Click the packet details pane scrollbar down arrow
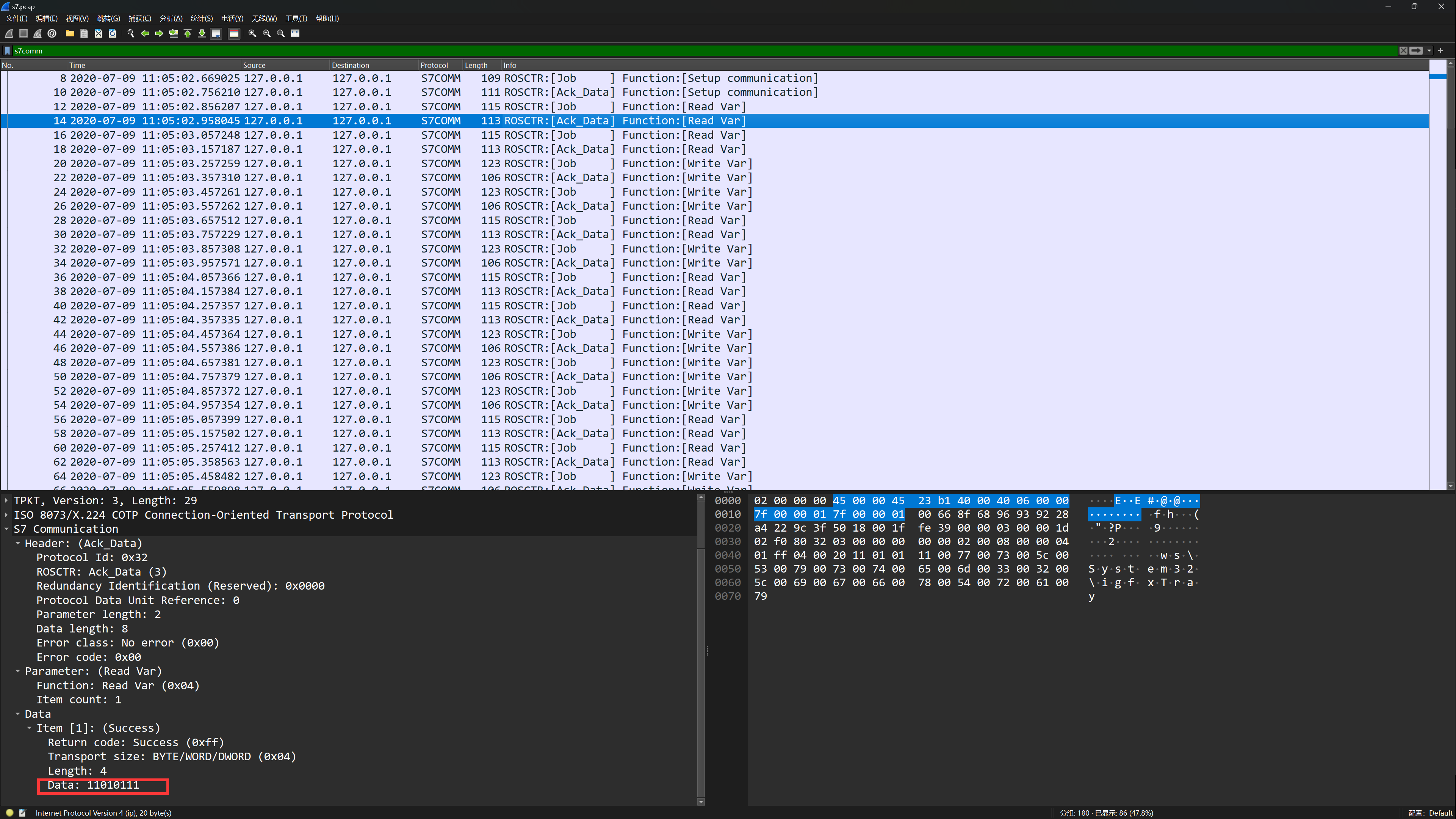 coord(701,802)
